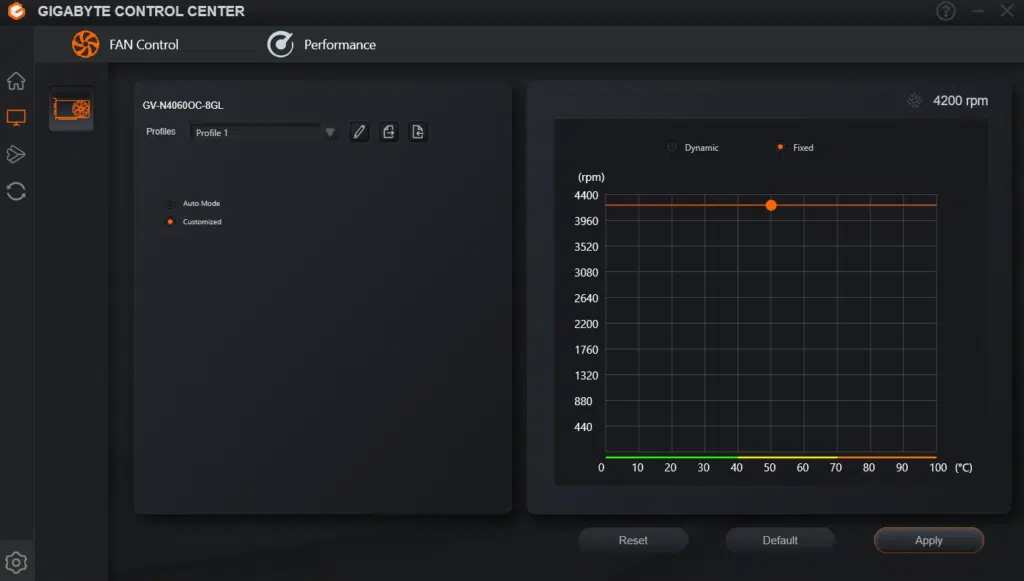Image resolution: width=1024 pixels, height=581 pixels.
Task: Click the update sync sidebar icon
Action: [16, 191]
